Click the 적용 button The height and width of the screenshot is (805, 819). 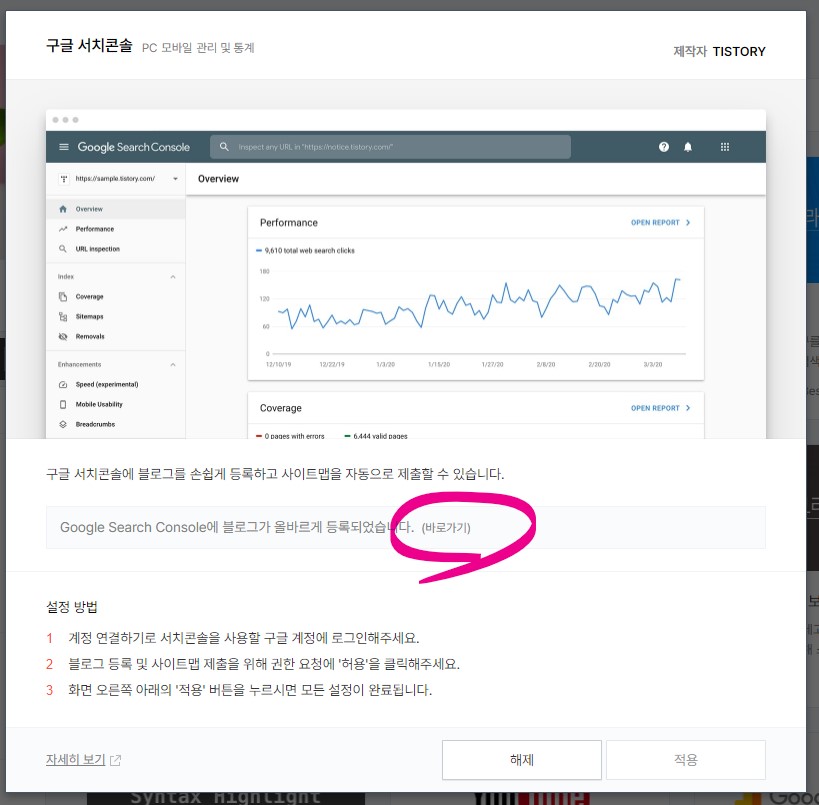(685, 760)
